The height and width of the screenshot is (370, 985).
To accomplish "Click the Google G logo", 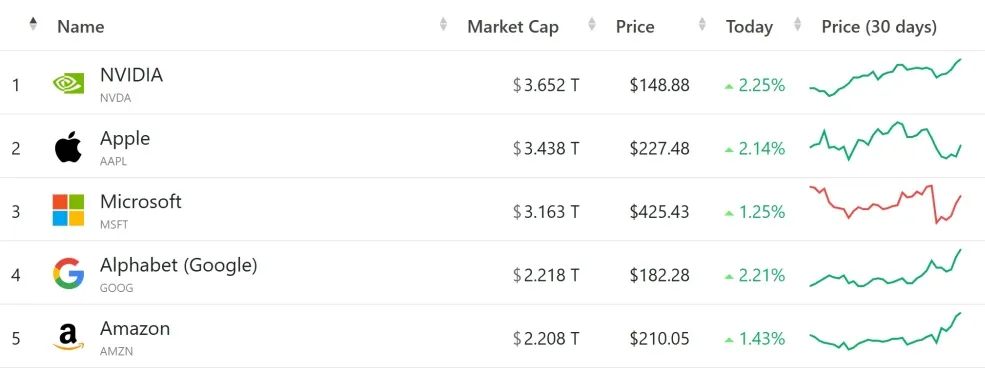I will click(68, 274).
